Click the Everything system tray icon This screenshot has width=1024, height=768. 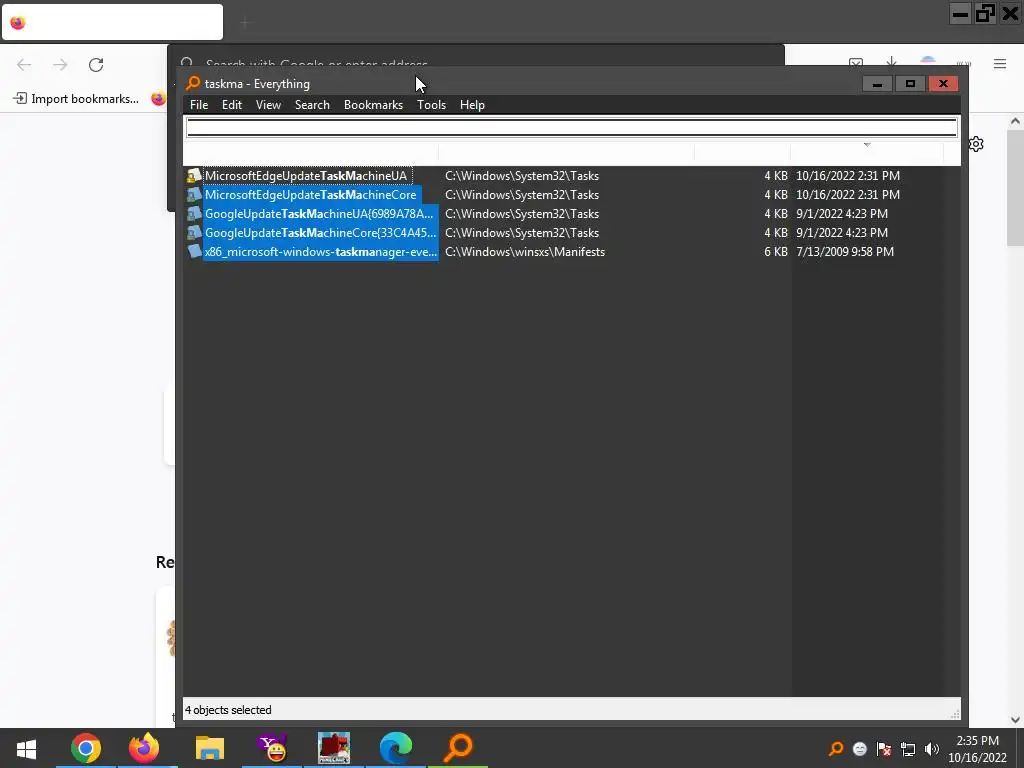click(x=835, y=749)
